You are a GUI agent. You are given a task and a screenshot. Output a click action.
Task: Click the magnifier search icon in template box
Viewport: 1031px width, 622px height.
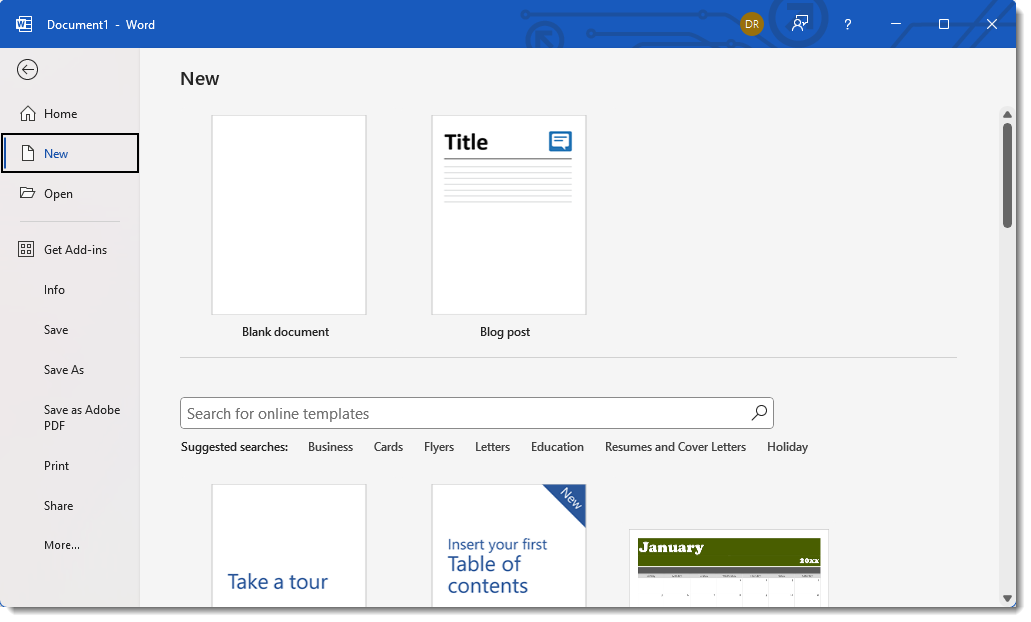pos(759,413)
